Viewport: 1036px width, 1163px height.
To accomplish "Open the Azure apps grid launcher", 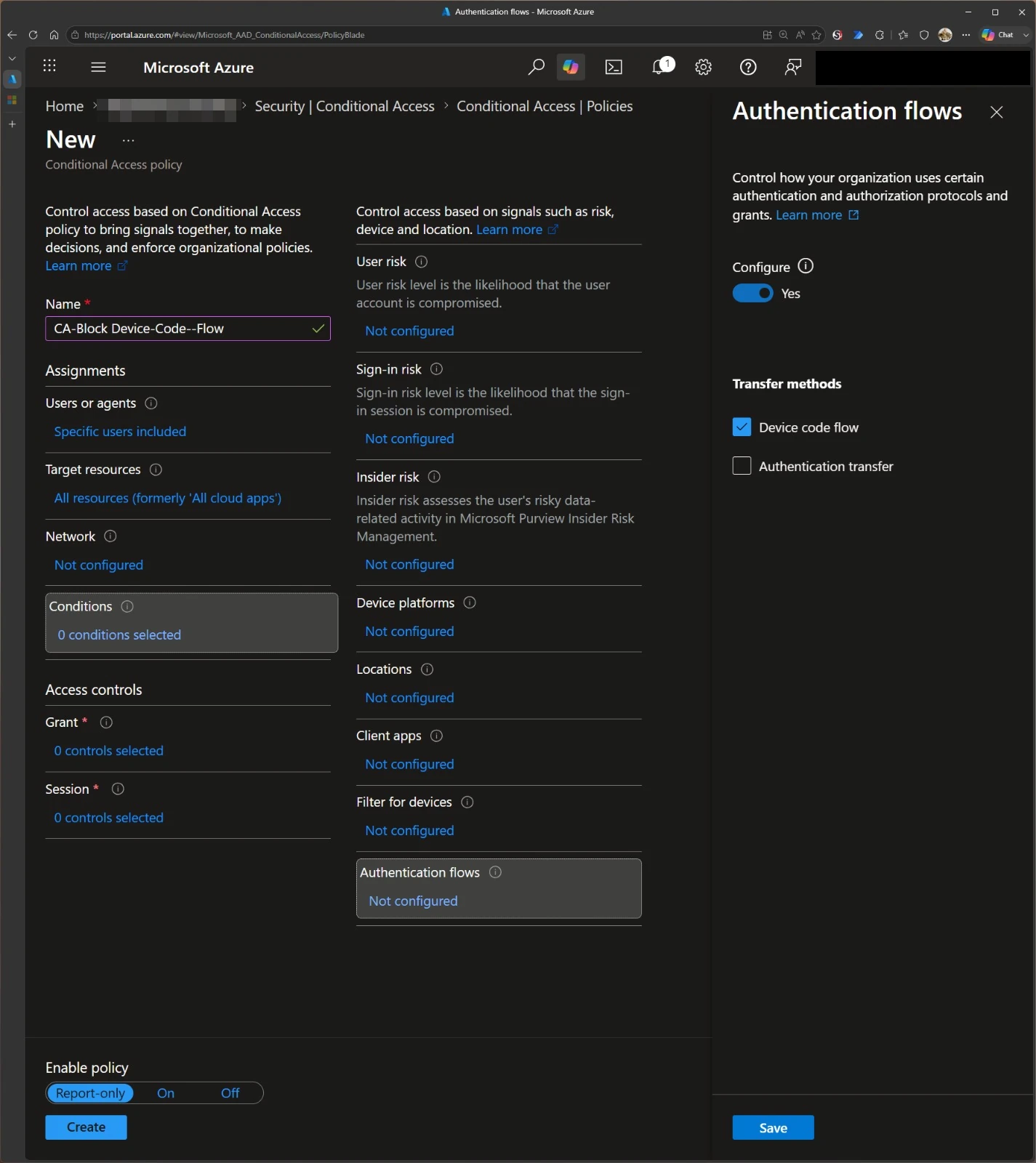I will pos(49,66).
